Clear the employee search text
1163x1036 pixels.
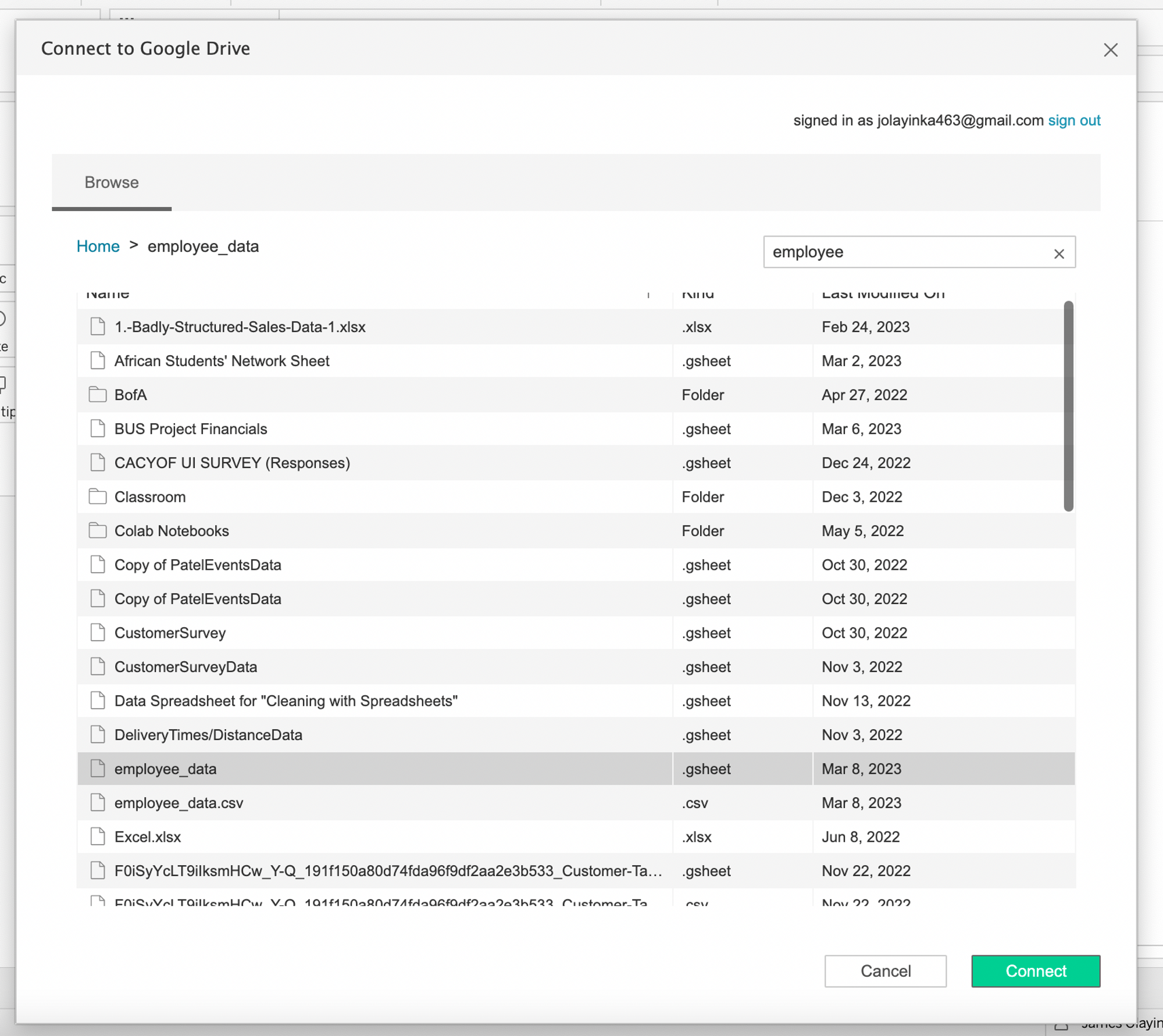point(1059,253)
